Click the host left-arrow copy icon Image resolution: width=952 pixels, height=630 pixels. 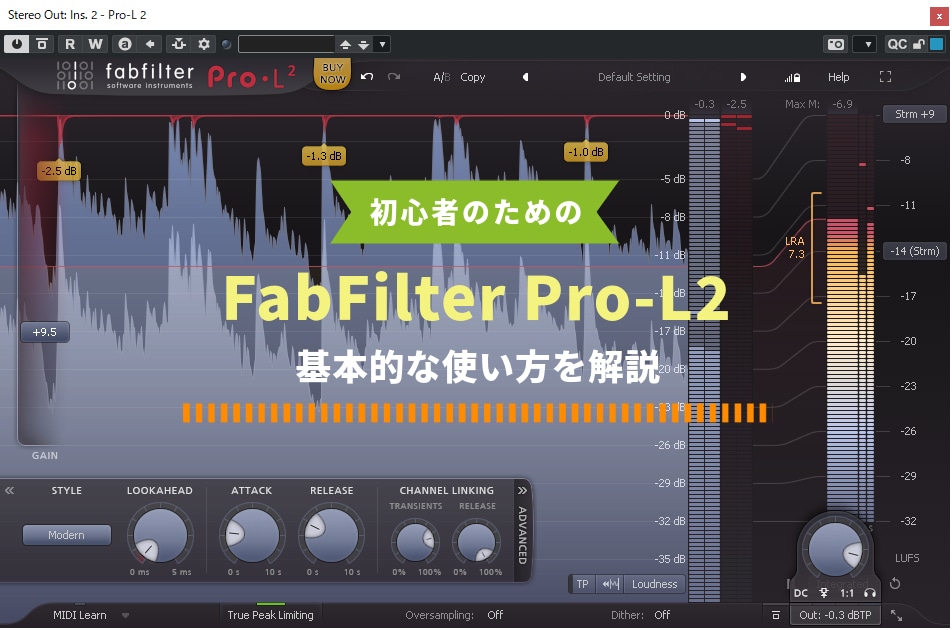coord(150,44)
